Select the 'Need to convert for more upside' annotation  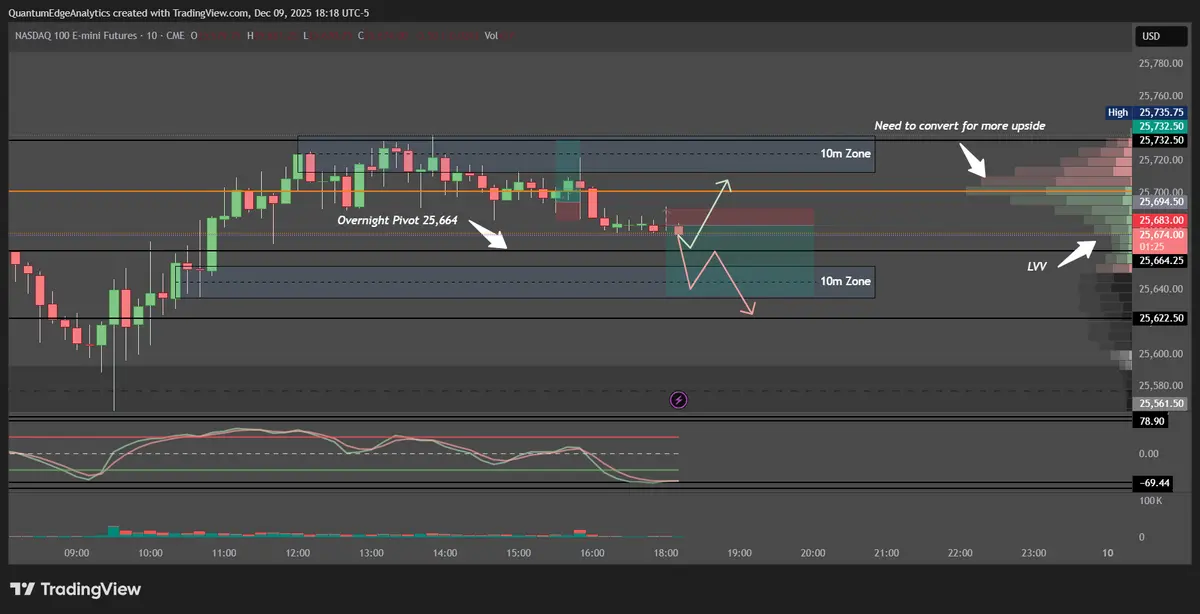click(x=960, y=126)
